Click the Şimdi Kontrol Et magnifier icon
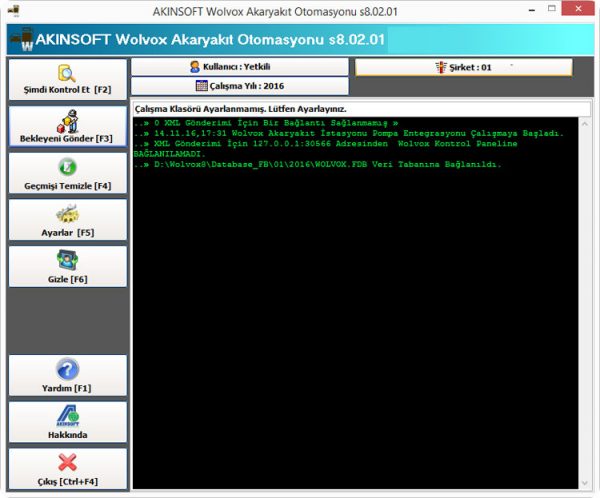The image size is (600, 498). pyautogui.click(x=67, y=73)
